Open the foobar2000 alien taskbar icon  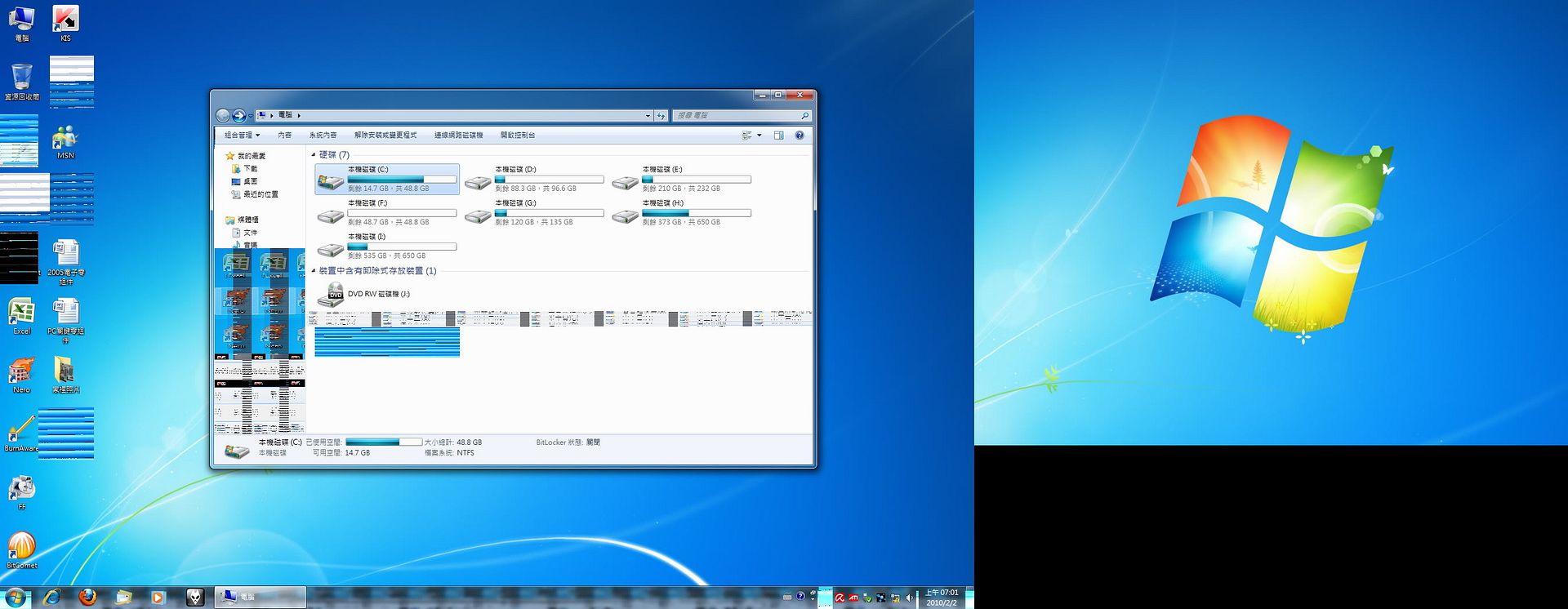point(194,598)
